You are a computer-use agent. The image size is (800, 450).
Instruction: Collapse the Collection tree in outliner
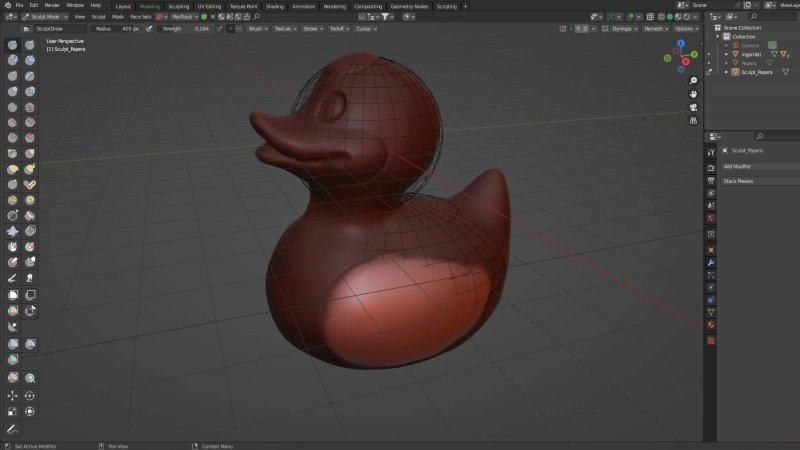(718, 37)
